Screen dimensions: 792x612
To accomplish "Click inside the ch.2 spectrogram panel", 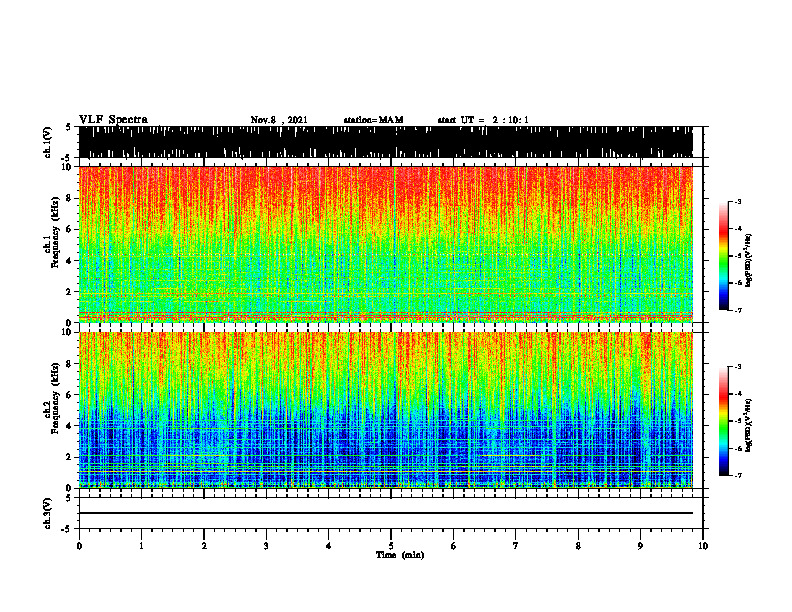I will (x=385, y=410).
